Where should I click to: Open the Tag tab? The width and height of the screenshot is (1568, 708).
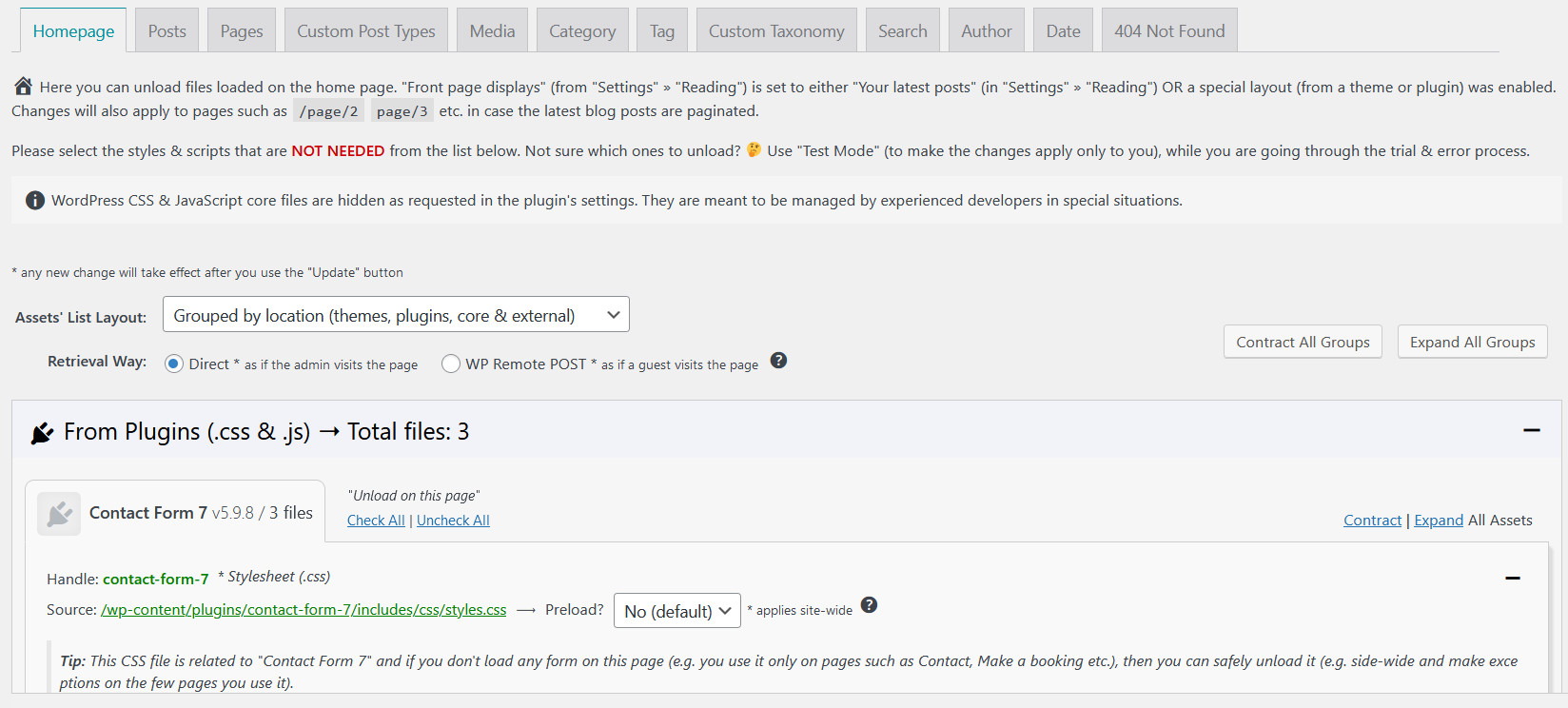[x=662, y=30]
